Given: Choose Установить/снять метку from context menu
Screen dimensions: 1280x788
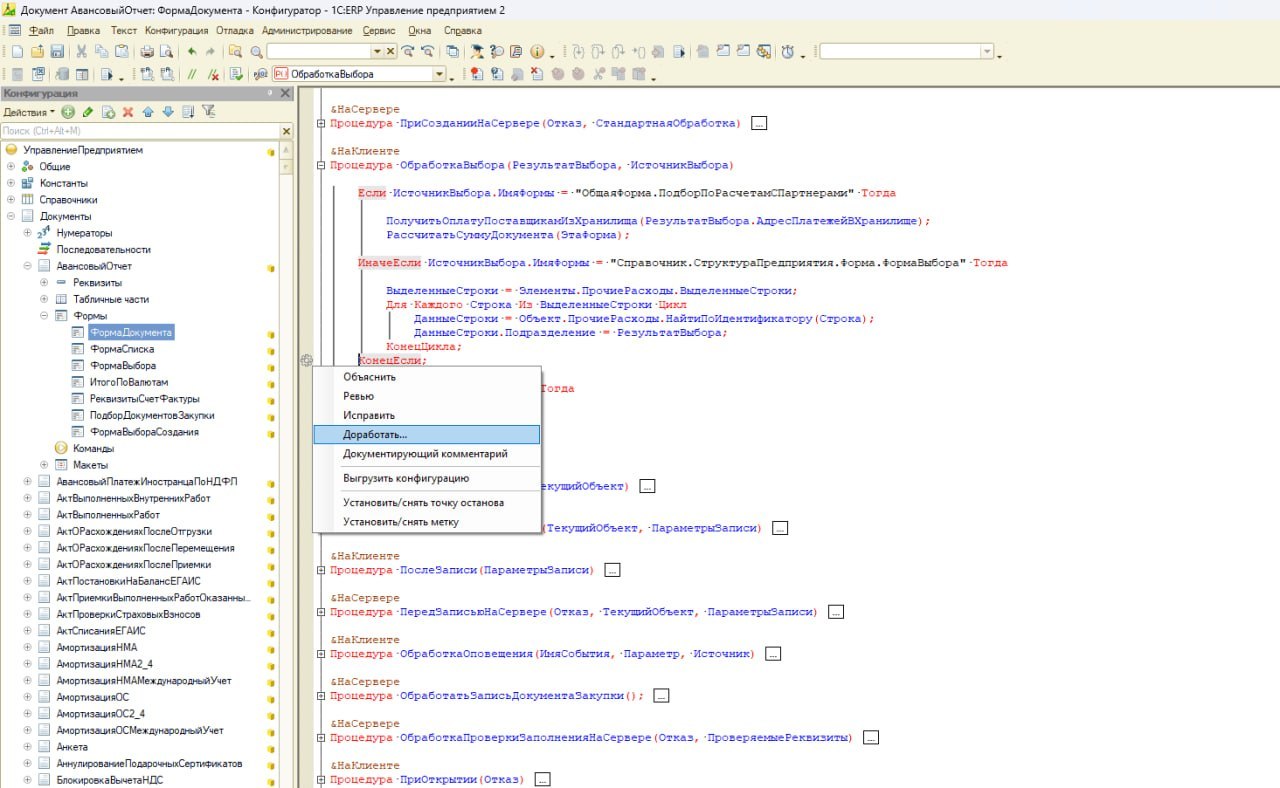Looking at the screenshot, I should 426,522.
